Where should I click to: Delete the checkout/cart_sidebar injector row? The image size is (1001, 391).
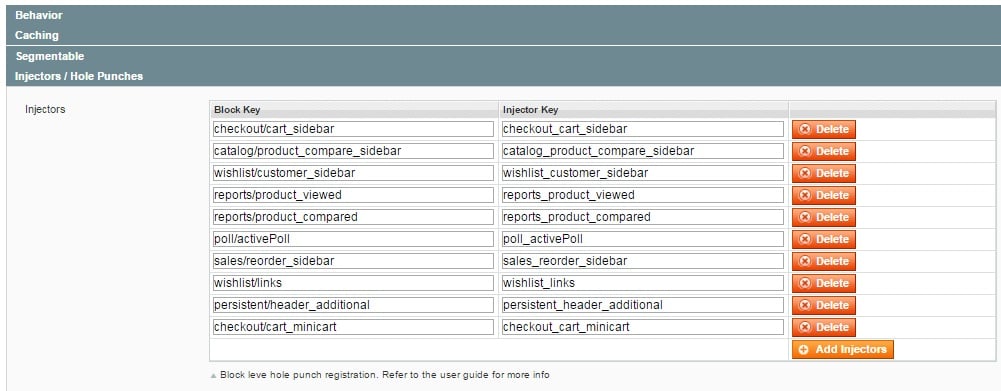pos(824,129)
